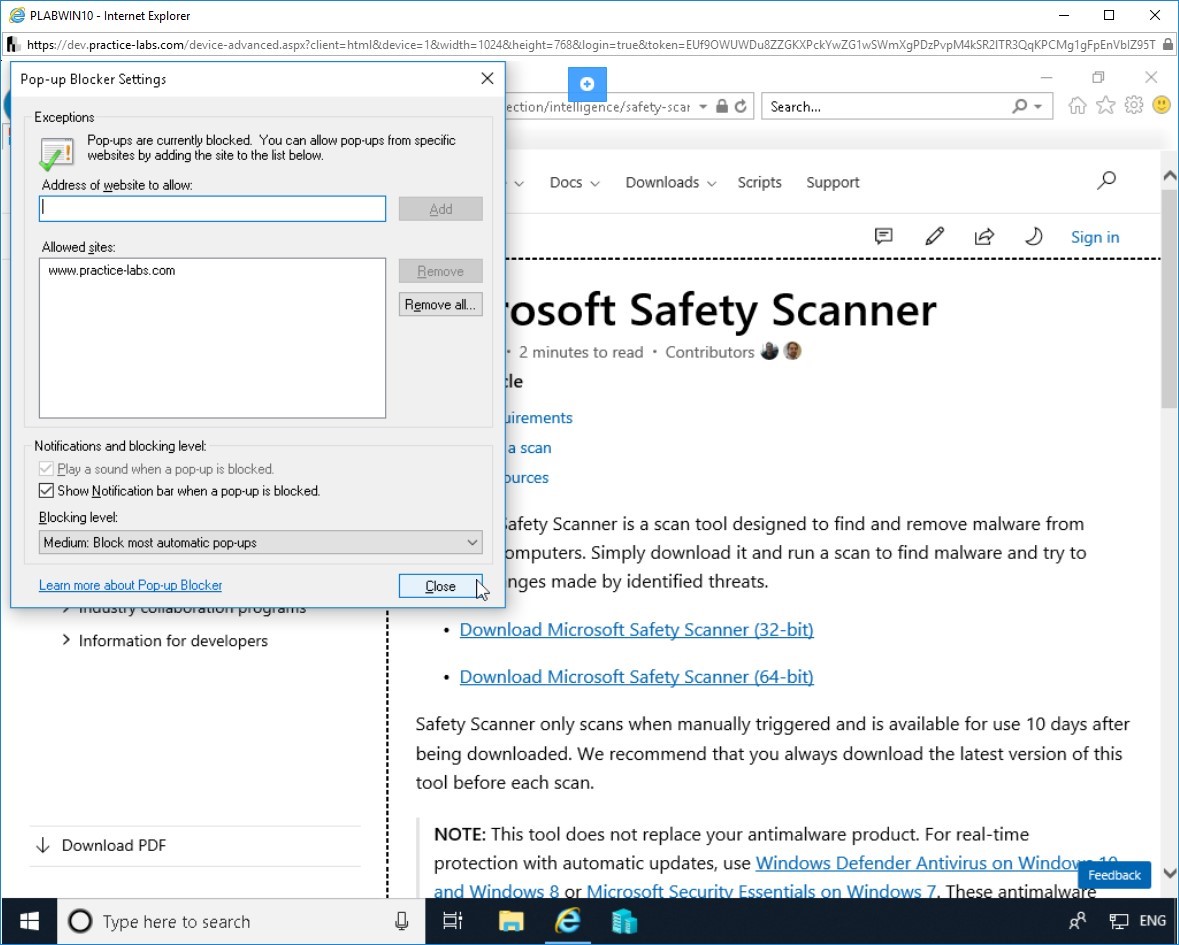The image size is (1179, 945).
Task: Toggle dark theme moon icon
Action: coord(1034,237)
